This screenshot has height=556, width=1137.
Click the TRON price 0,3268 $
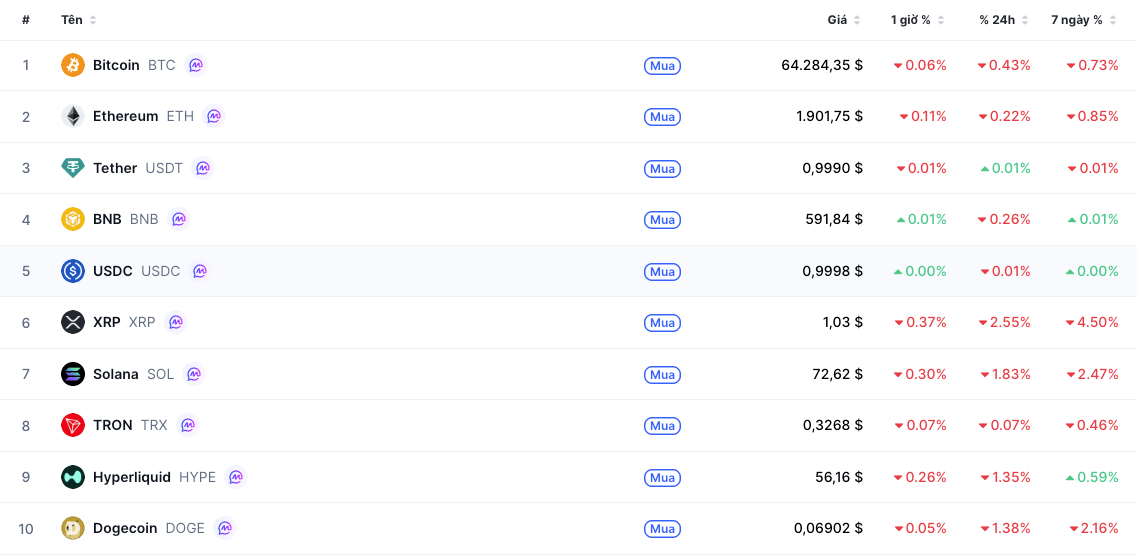833,425
